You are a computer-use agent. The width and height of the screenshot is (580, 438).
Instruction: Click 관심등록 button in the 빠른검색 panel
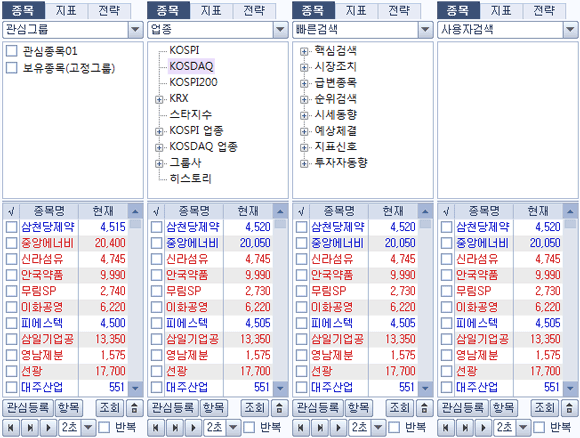pyautogui.click(x=317, y=408)
